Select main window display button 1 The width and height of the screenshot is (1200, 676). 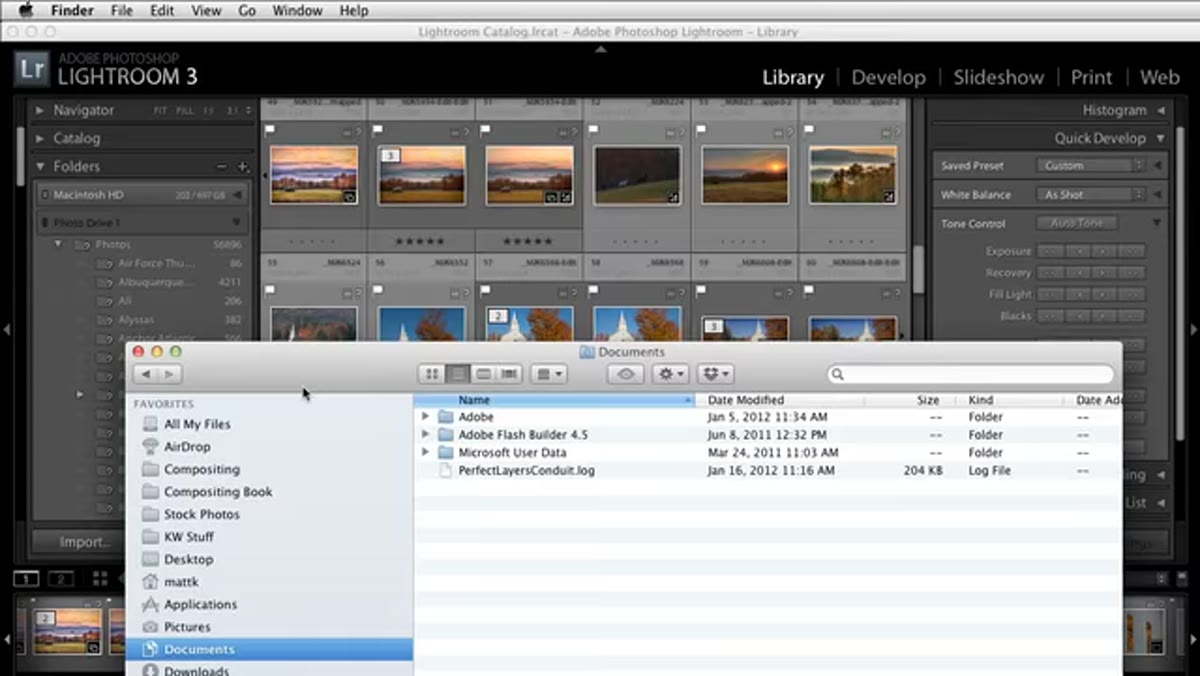26,579
